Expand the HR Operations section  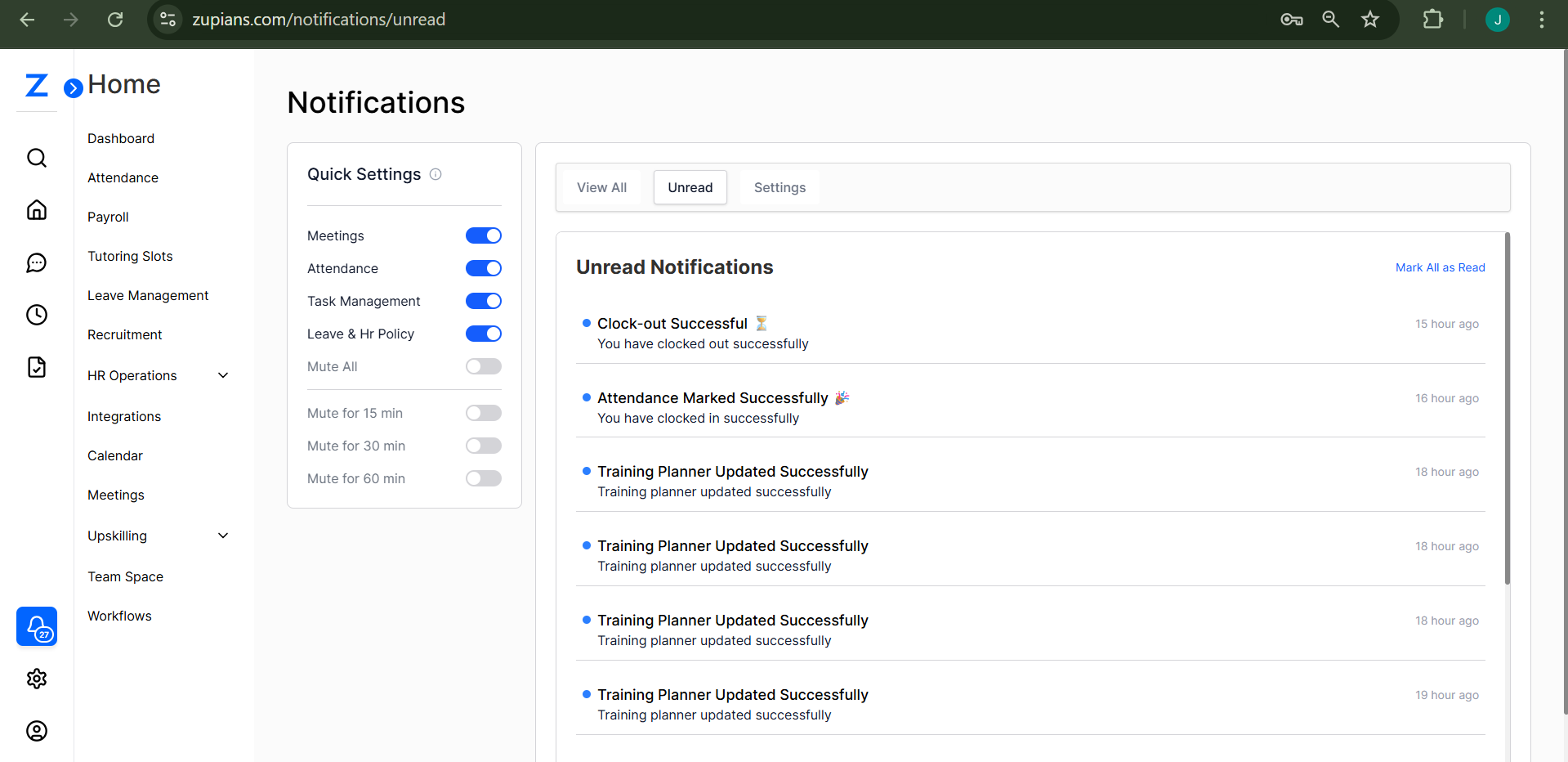coord(222,374)
